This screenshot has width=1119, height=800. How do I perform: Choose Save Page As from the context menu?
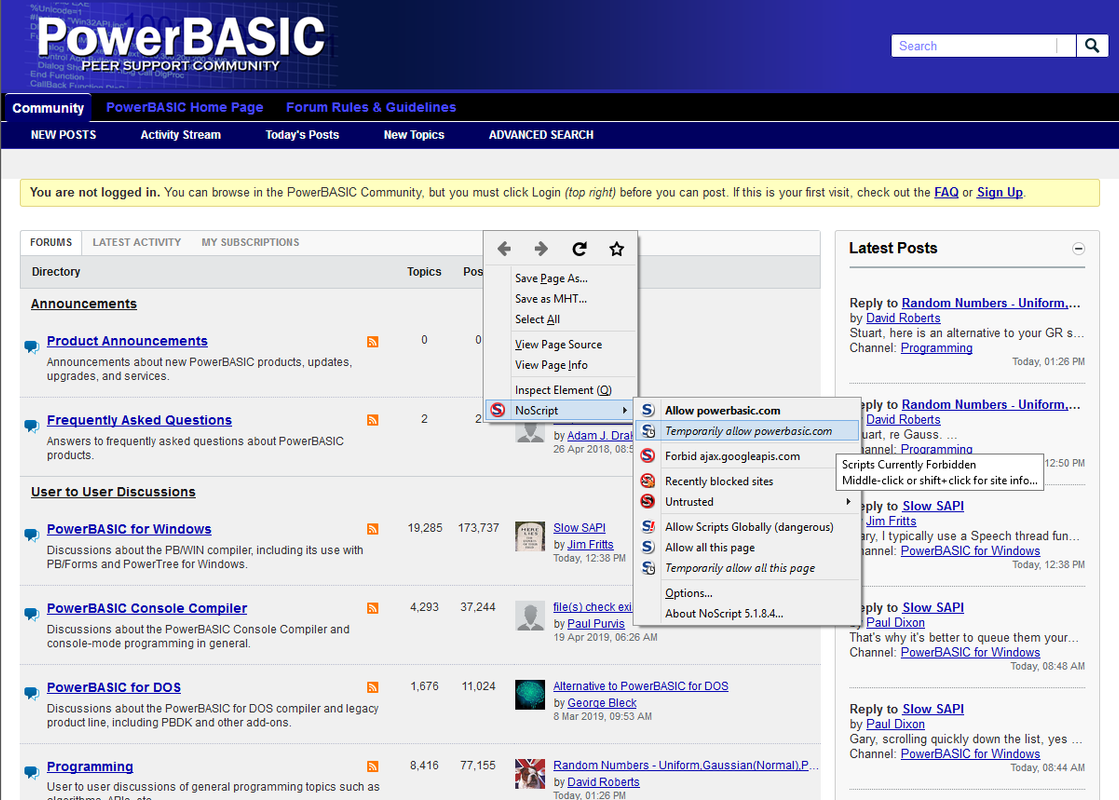(551, 278)
